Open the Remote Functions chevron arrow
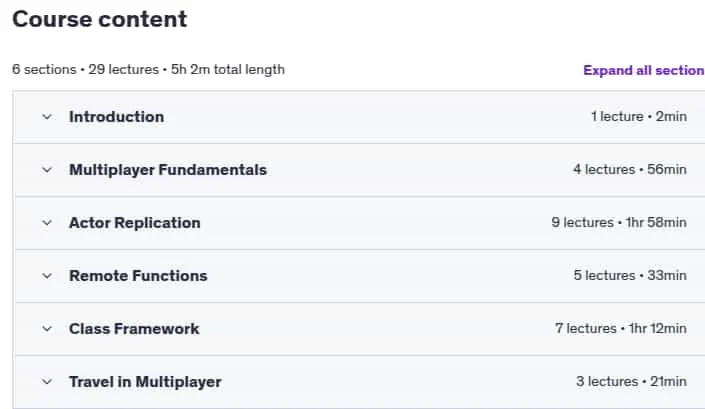 (x=47, y=276)
